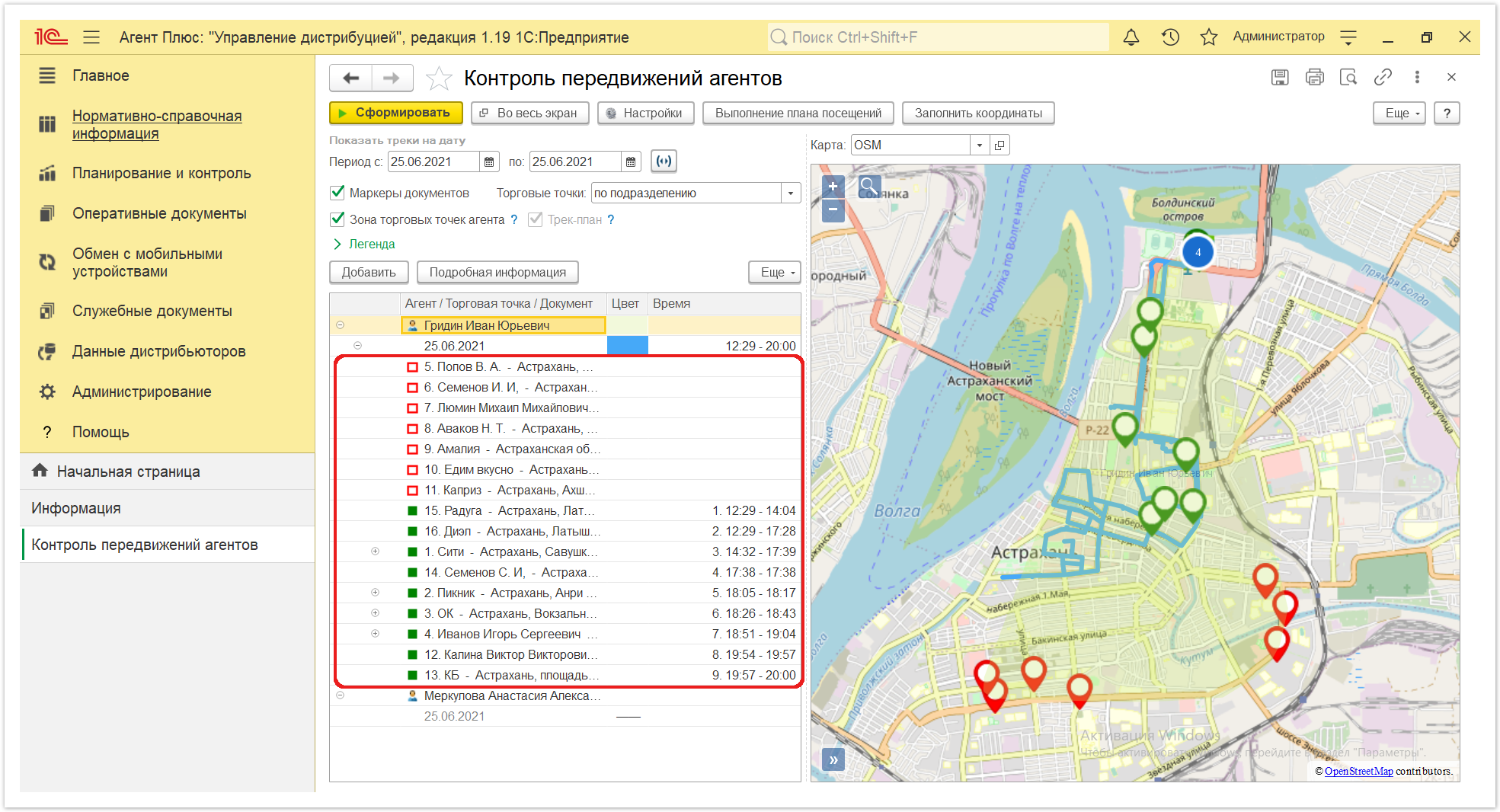Open calendar for period end date
This screenshot has height=812, width=1500.
(x=631, y=161)
